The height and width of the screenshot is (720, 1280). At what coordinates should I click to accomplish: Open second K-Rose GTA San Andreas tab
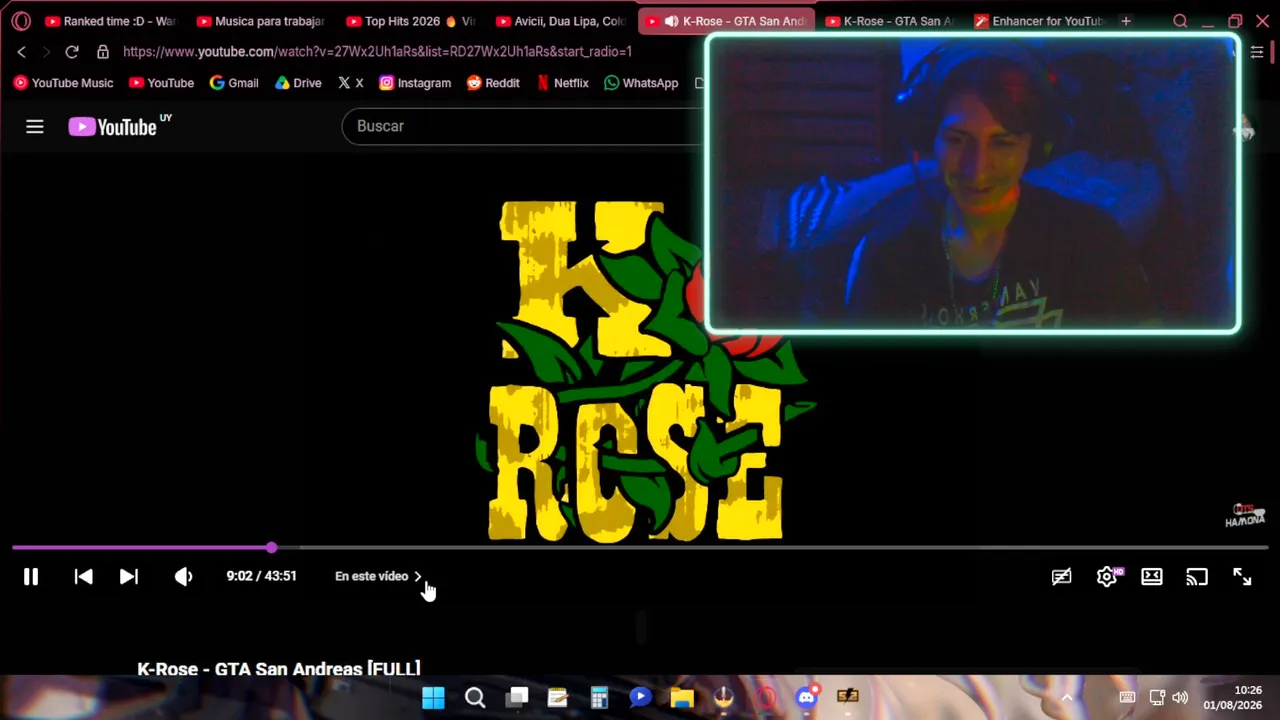(889, 21)
